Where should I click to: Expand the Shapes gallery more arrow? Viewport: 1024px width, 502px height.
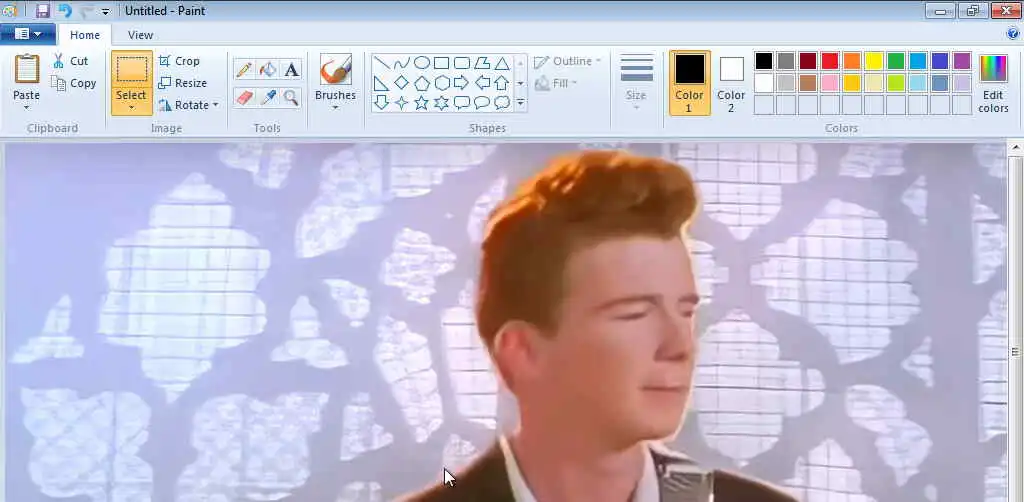520,102
